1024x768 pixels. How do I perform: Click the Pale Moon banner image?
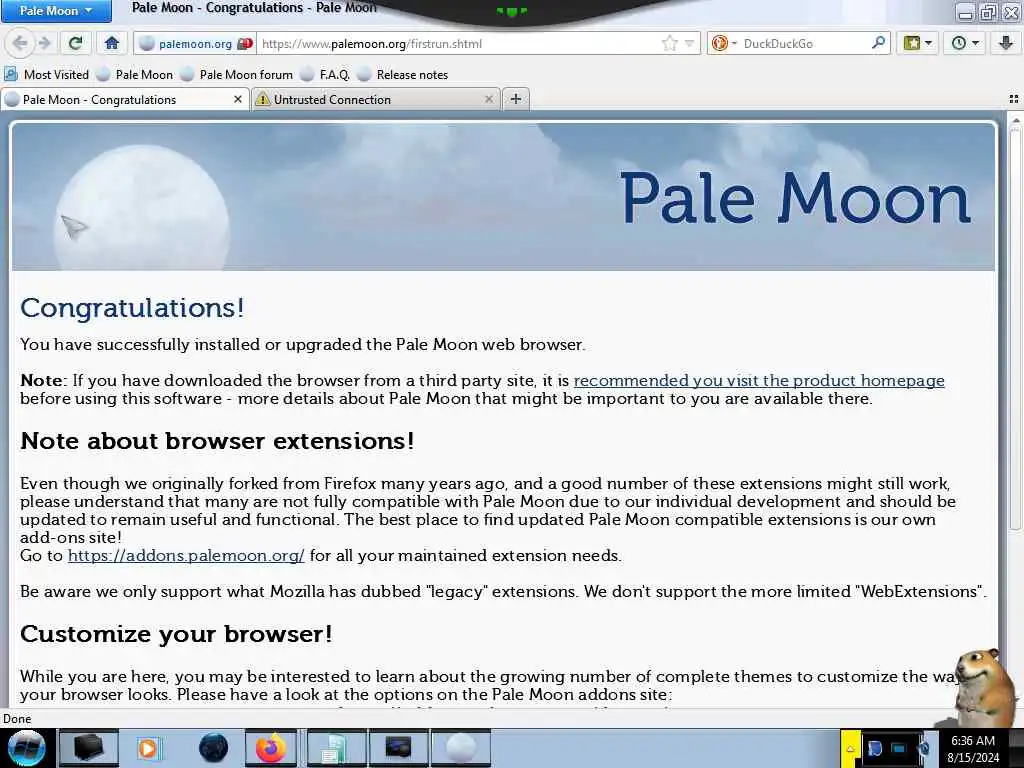504,197
